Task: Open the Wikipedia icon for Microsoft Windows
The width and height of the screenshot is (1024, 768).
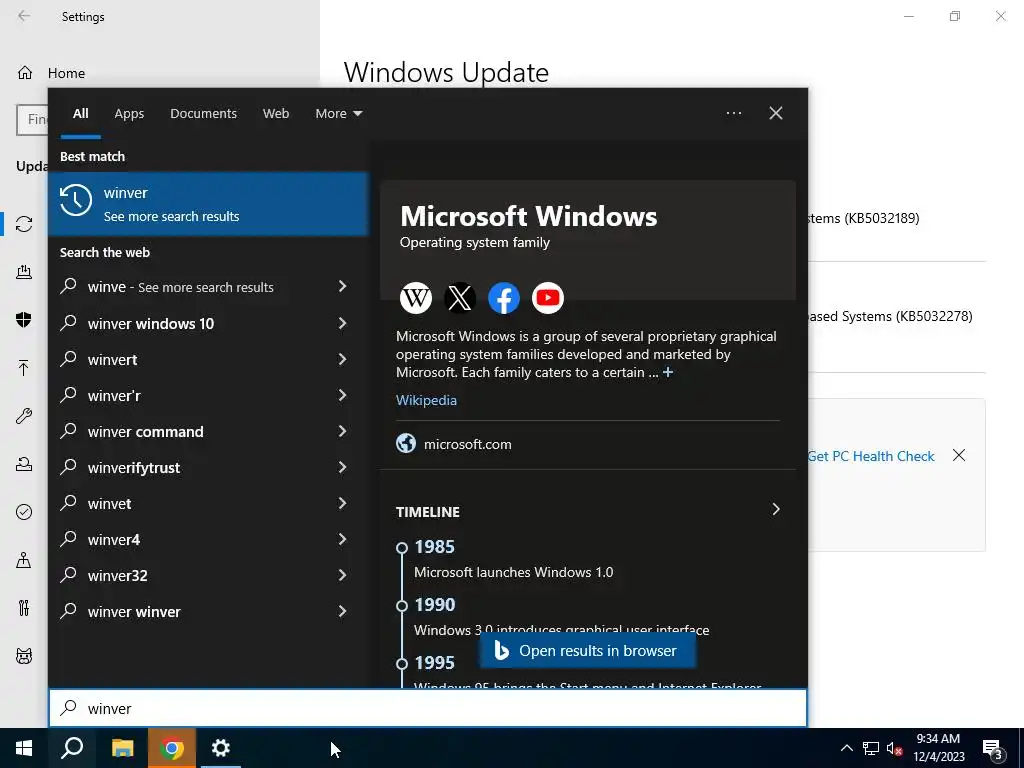Action: [415, 298]
